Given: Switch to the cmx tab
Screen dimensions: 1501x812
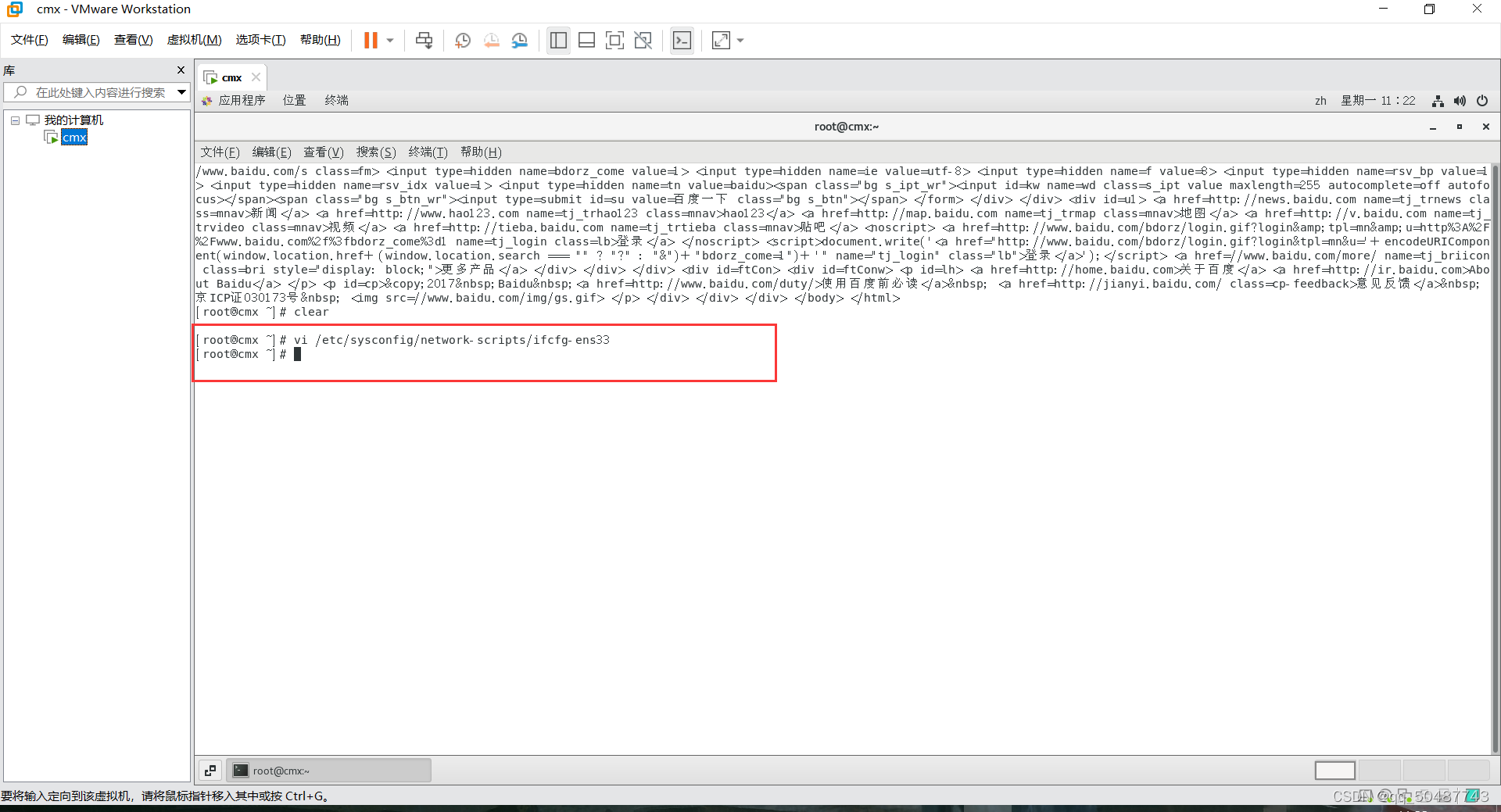Looking at the screenshot, I should click(x=231, y=77).
